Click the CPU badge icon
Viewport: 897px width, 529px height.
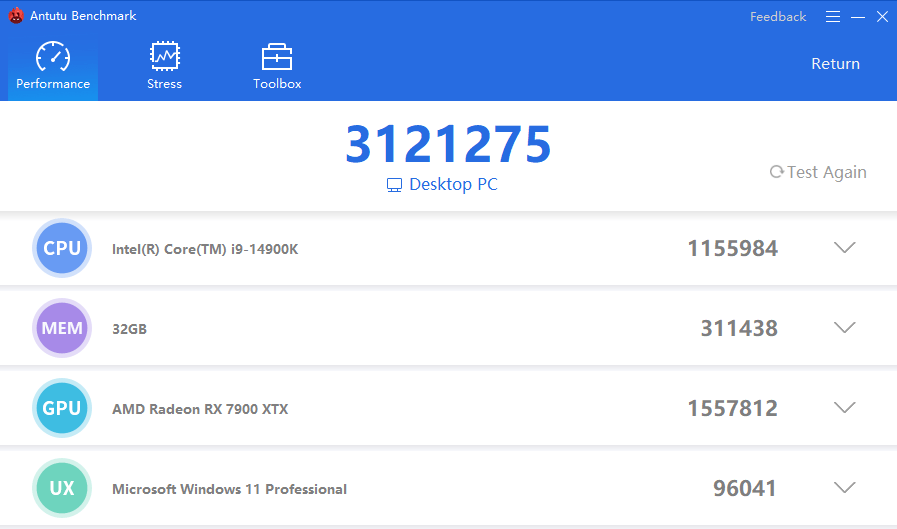point(62,248)
